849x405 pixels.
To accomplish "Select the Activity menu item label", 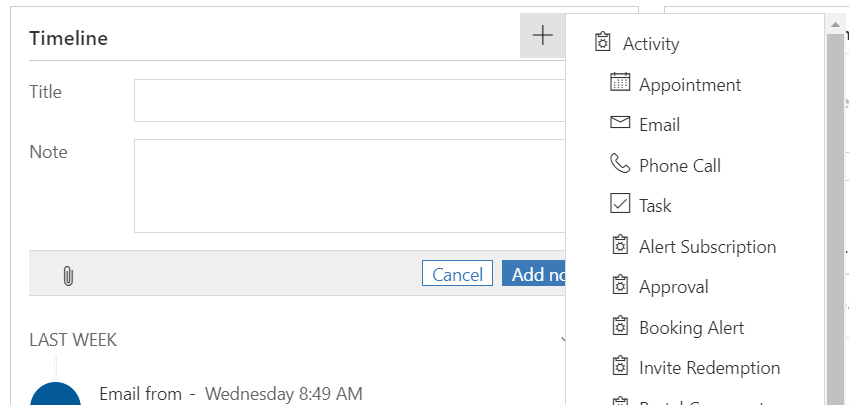I will coord(651,44).
